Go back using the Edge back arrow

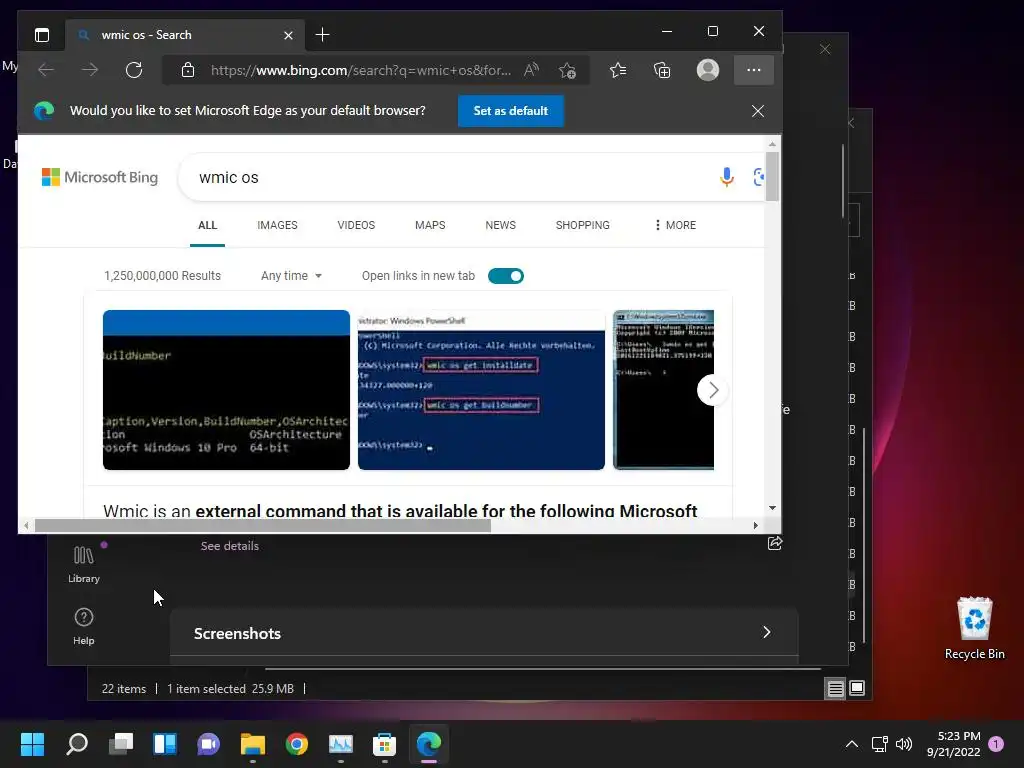(x=46, y=70)
